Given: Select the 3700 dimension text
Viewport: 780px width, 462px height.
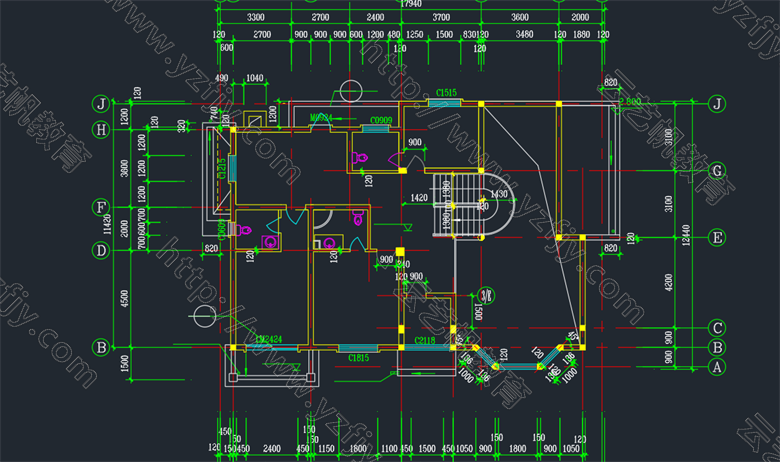Looking at the screenshot, I should [441, 17].
